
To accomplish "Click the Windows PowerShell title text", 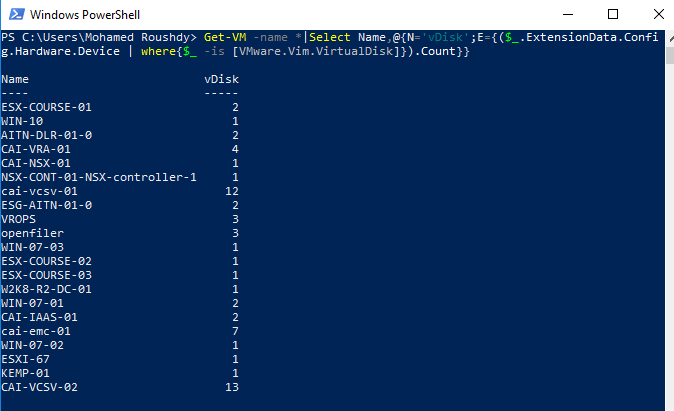I will (82, 15).
